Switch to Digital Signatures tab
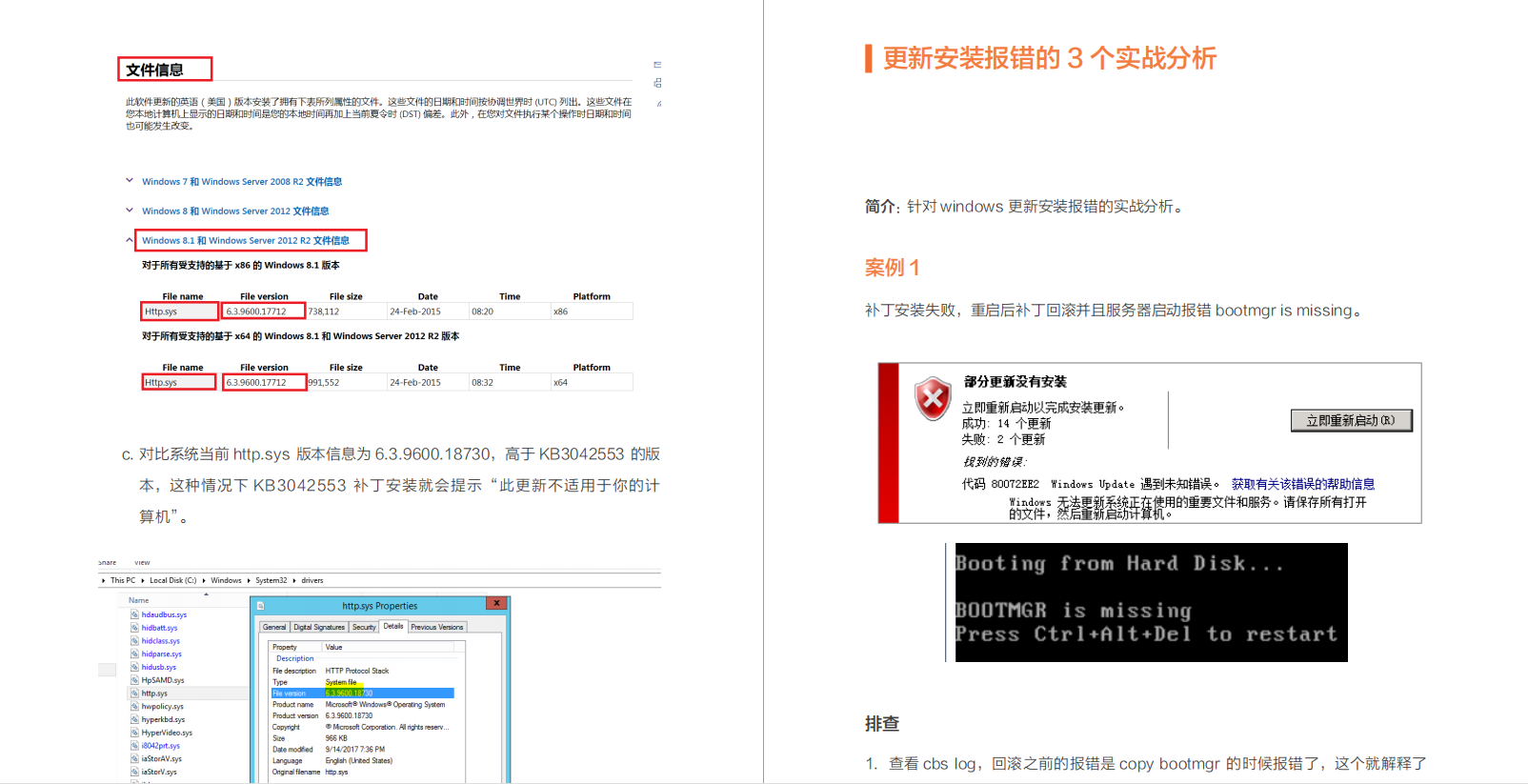The image size is (1528, 784). click(319, 627)
